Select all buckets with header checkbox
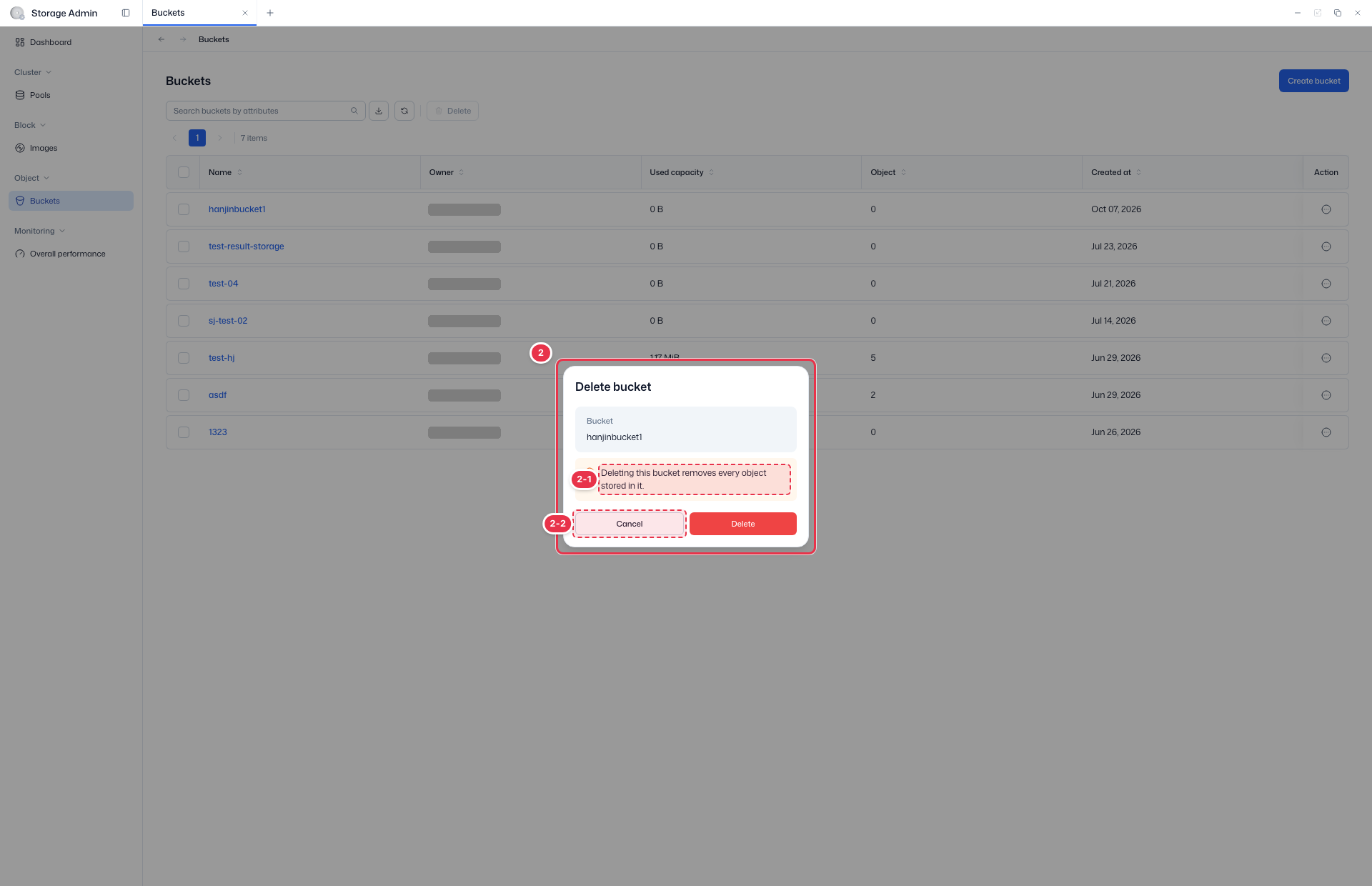This screenshot has height=886, width=1372. [184, 172]
